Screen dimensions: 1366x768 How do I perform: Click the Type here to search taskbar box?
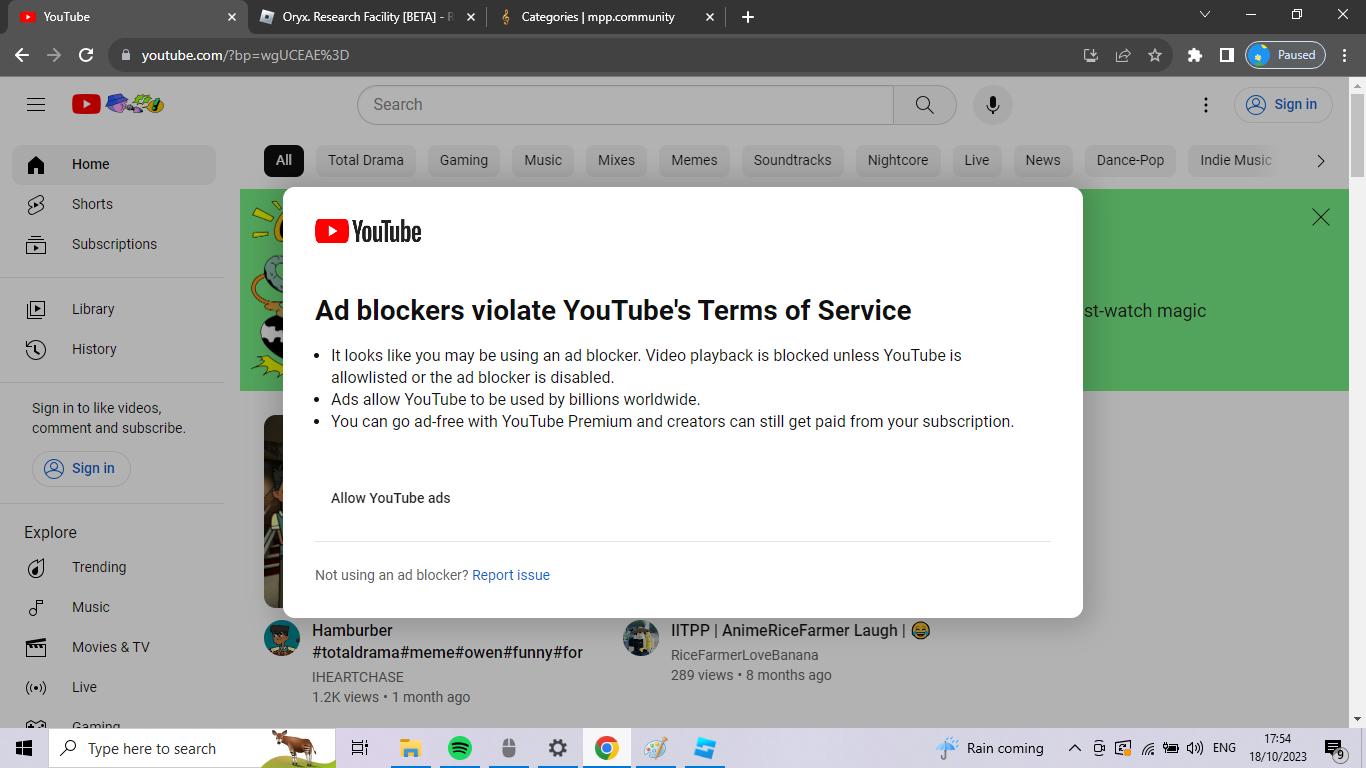pyautogui.click(x=192, y=748)
